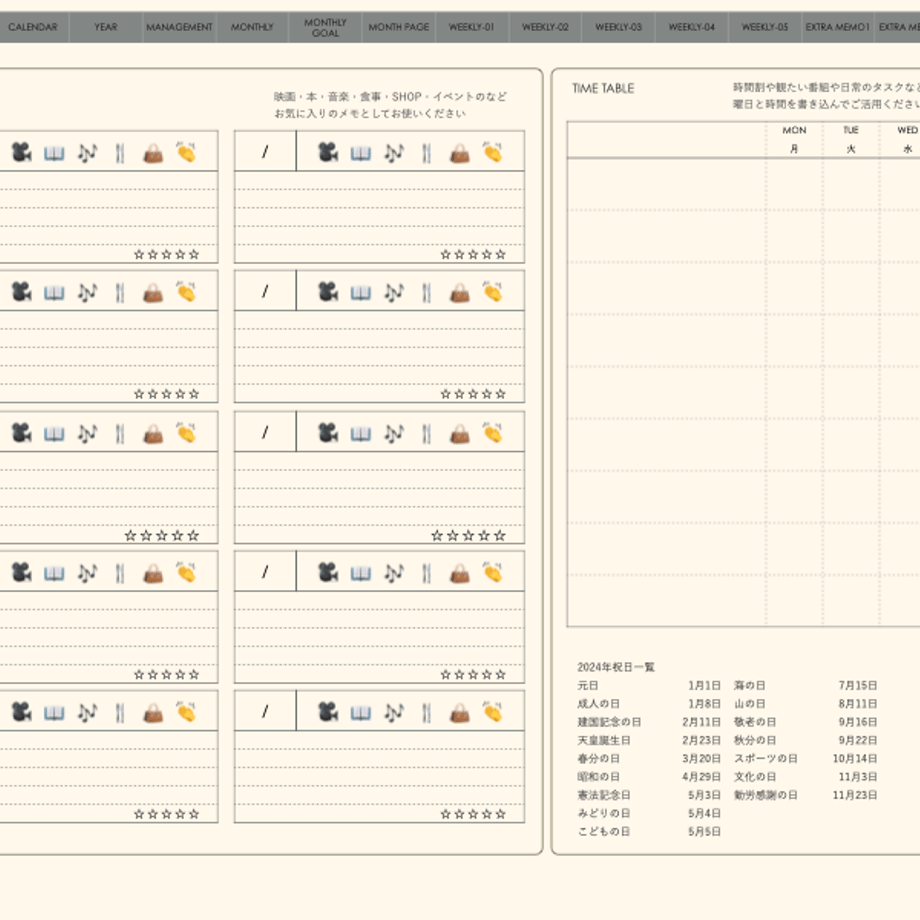The width and height of the screenshot is (920, 920).
Task: Tap date slash field of bottom right-column card
Action: 265,711
